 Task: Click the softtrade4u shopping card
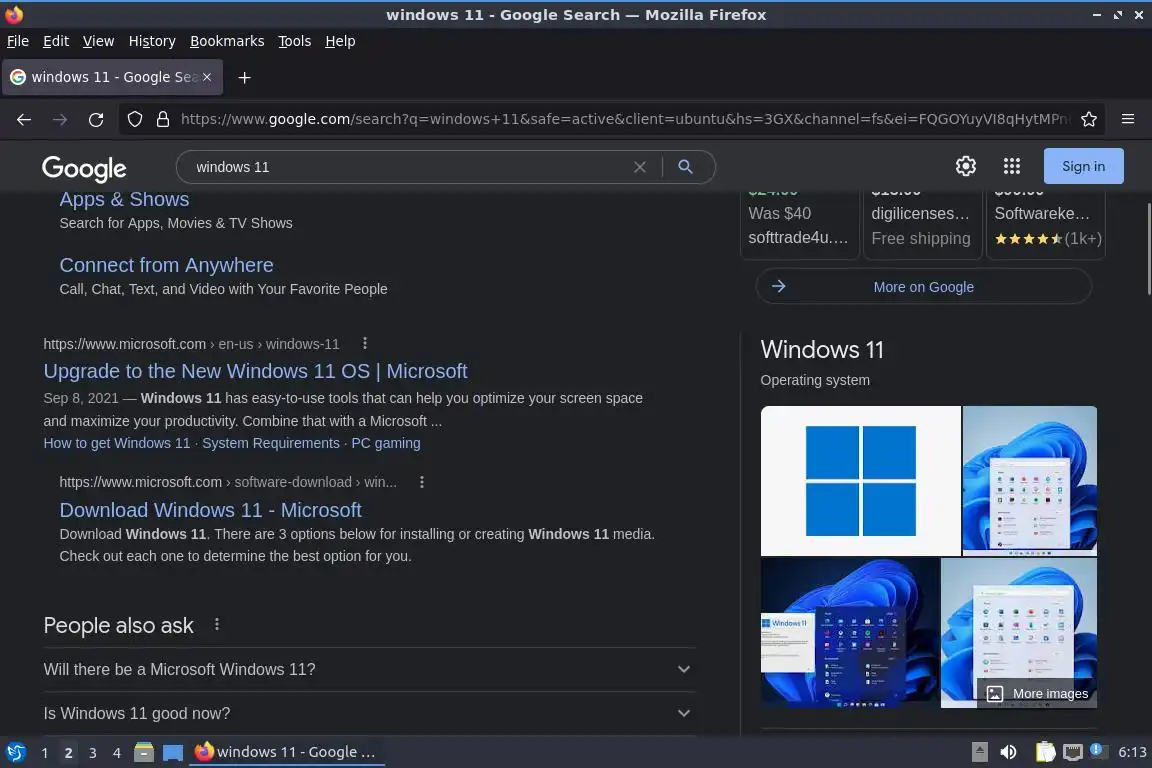799,224
